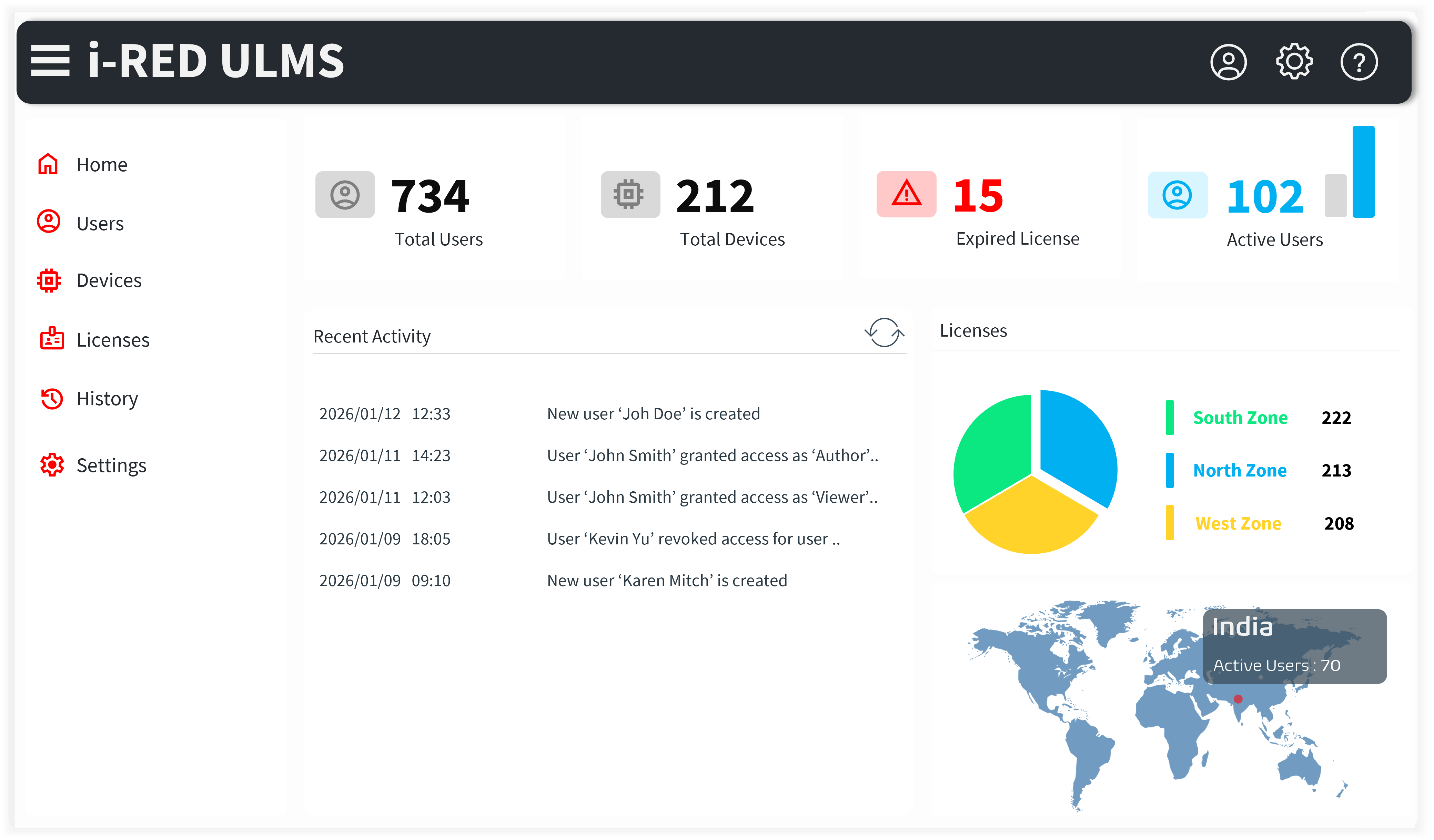
Task: Select the South Zone legend entry
Action: (x=1239, y=418)
